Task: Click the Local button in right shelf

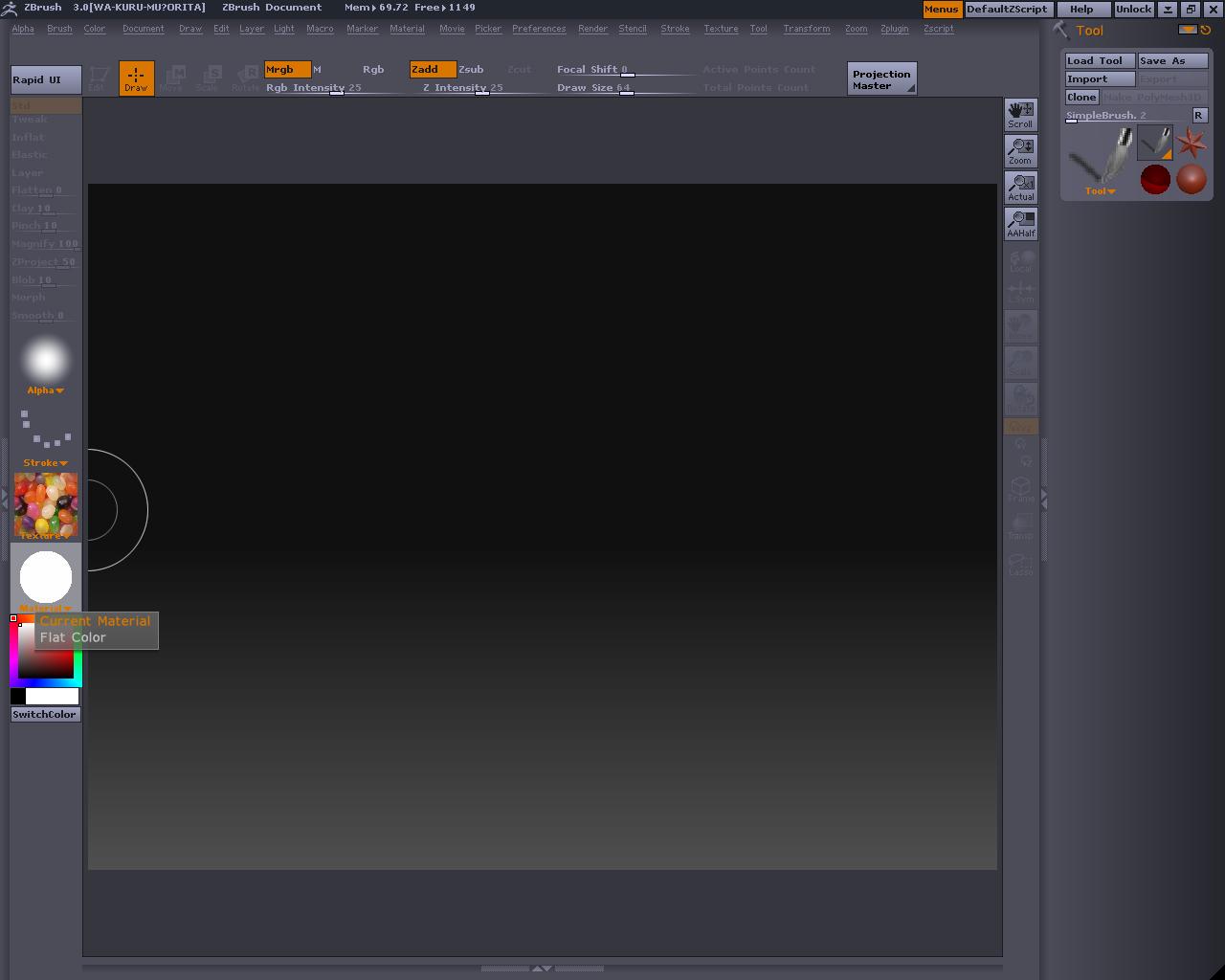Action: [1020, 260]
